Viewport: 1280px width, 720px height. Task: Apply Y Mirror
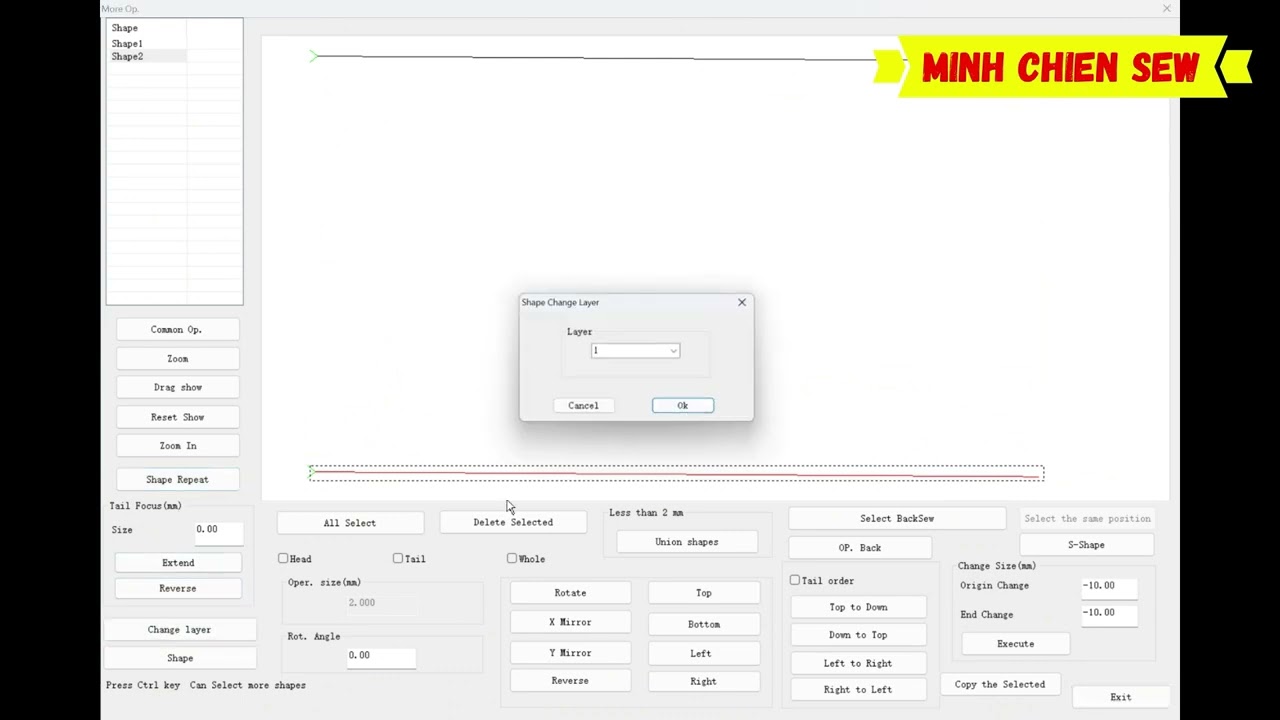[570, 653]
